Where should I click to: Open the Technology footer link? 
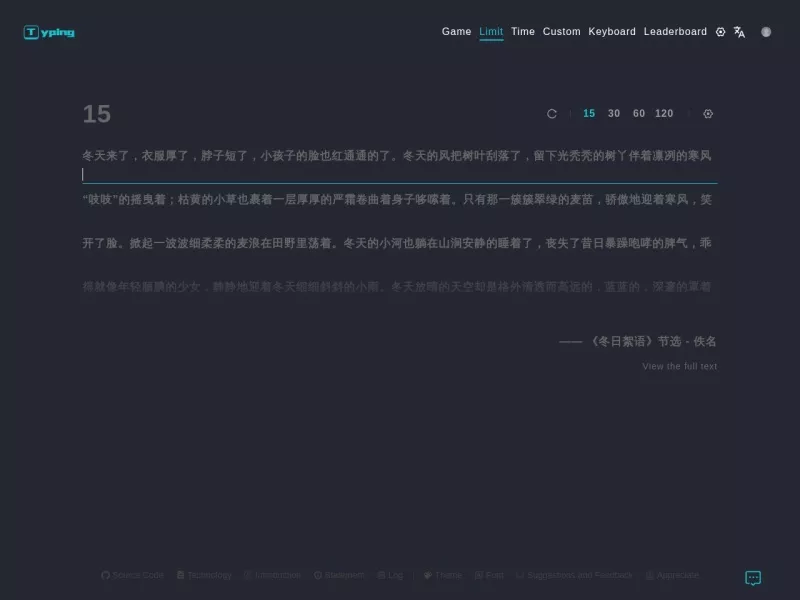(x=204, y=575)
